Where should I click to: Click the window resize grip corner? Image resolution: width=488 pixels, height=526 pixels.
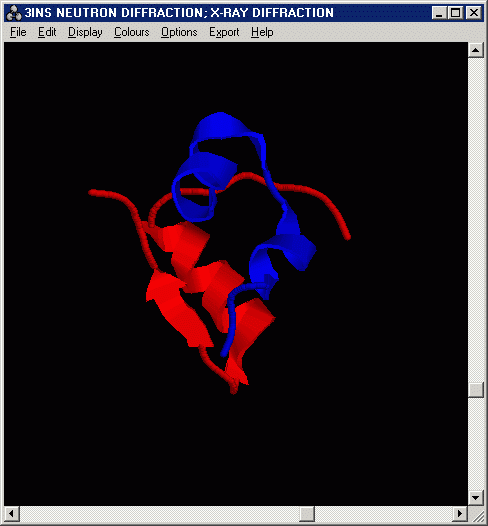coord(476,514)
